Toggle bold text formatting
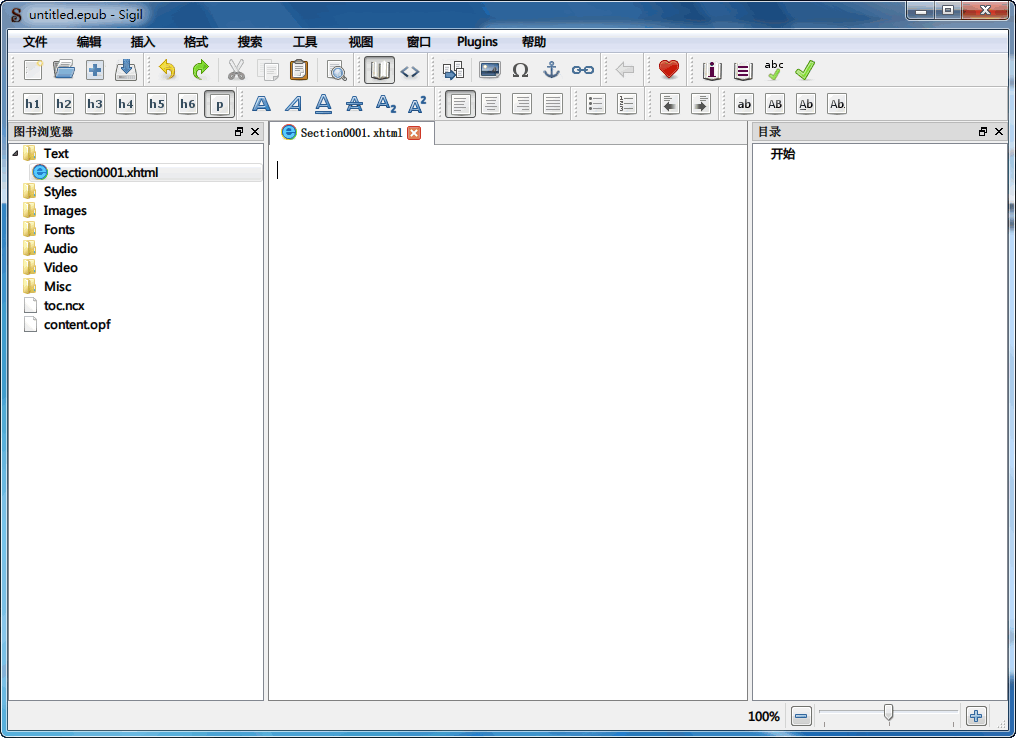Screen dimensions: 1016x738 point(261,104)
